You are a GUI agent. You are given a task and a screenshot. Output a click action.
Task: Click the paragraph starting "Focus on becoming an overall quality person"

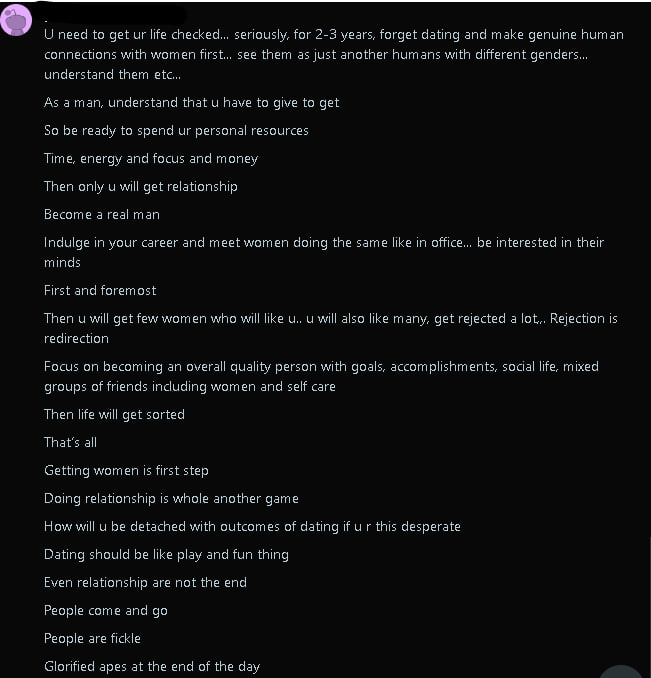click(x=321, y=376)
